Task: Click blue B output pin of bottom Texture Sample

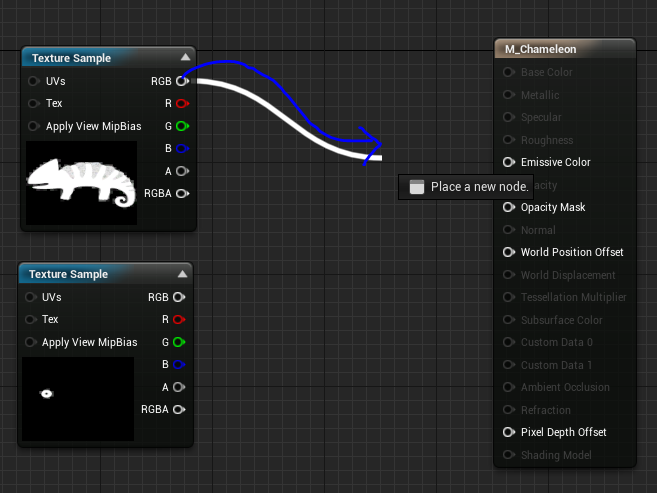Action: click(x=179, y=364)
